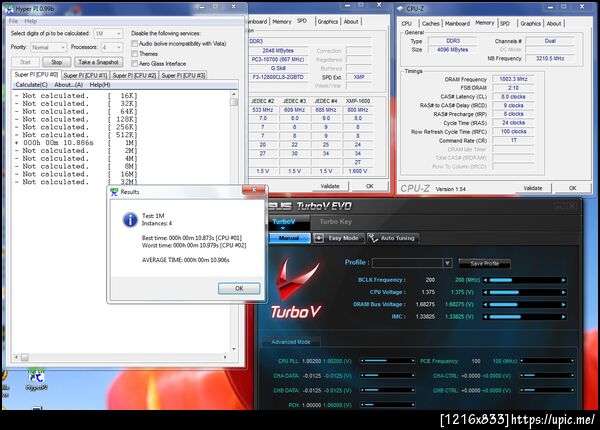The image size is (600, 430).
Task: Open SPD tab in right CPU-Z window
Action: [505, 23]
